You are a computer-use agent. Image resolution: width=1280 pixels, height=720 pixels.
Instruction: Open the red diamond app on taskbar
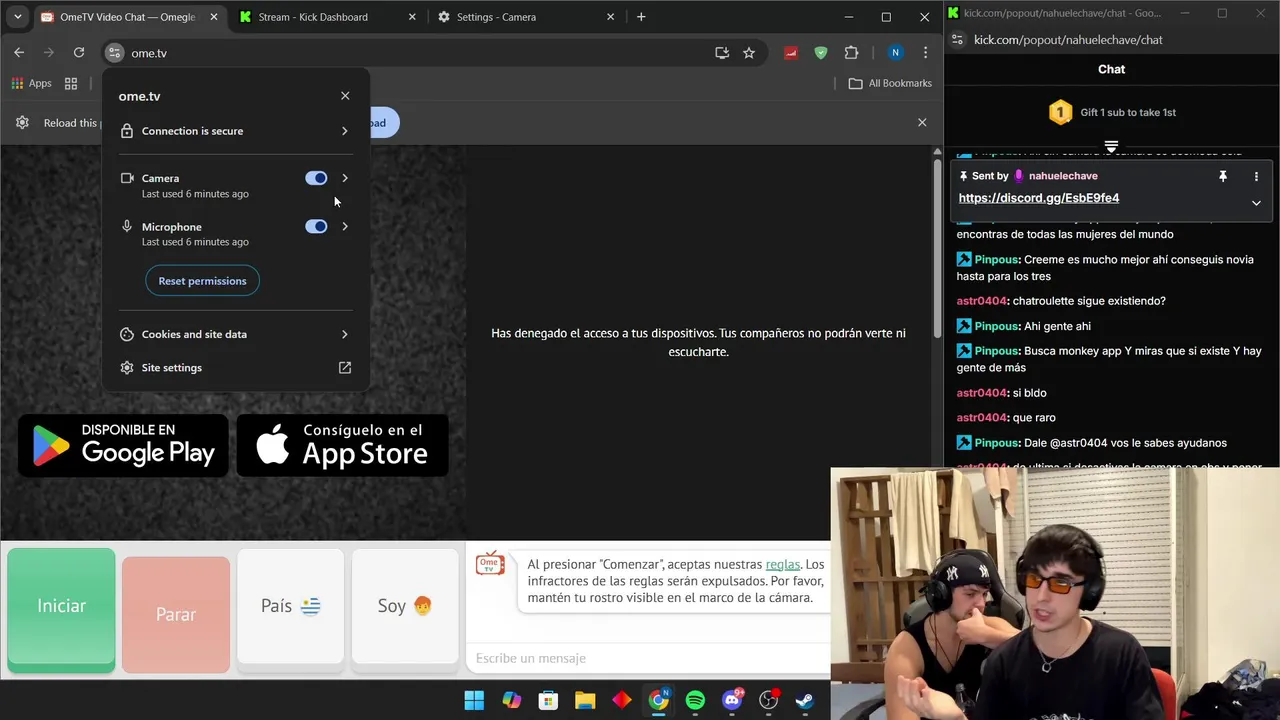point(621,700)
